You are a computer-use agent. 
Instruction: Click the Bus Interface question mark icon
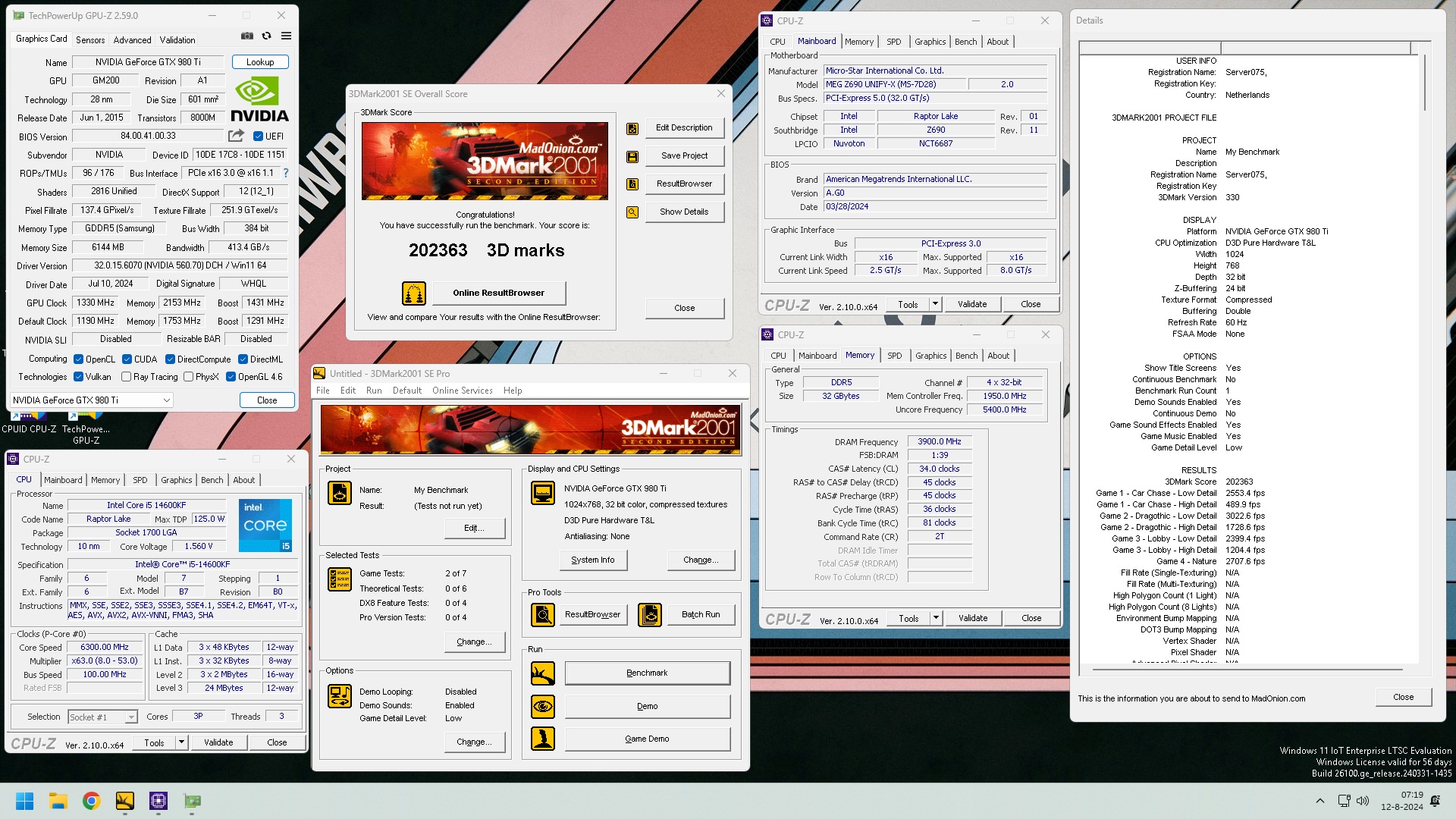[x=286, y=173]
